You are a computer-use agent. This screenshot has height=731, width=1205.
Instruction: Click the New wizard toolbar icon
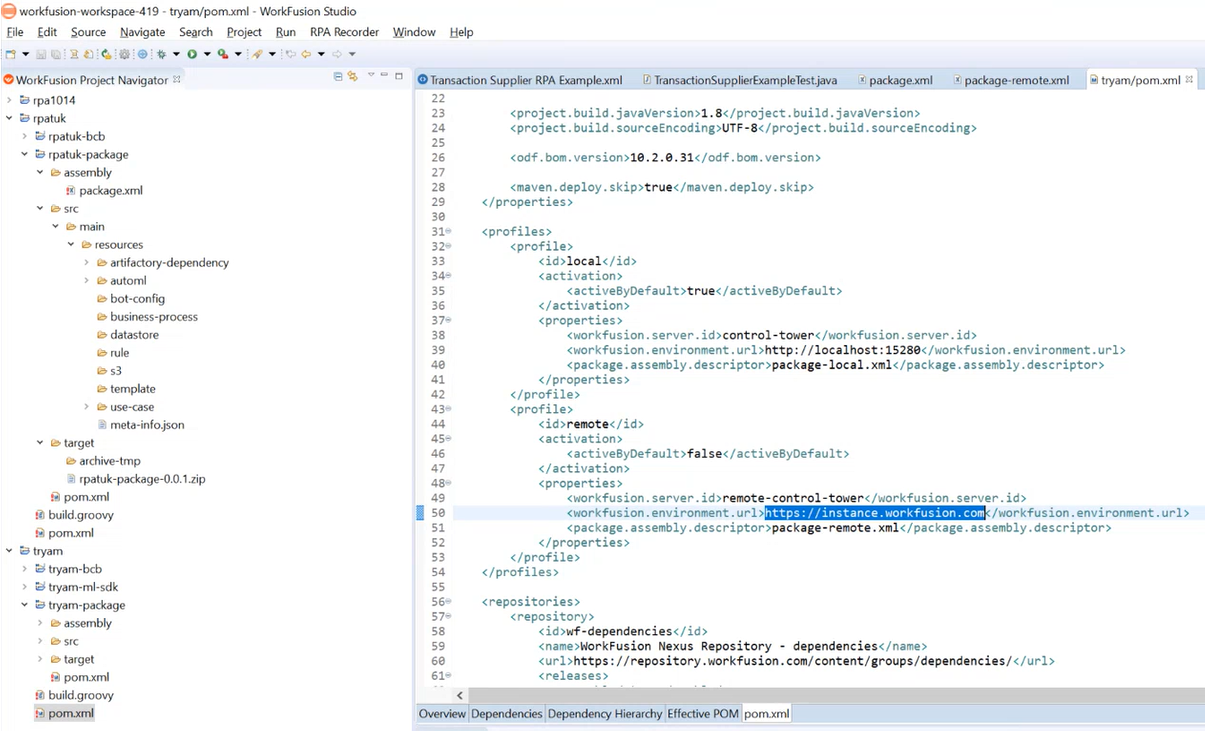pyautogui.click(x=11, y=54)
